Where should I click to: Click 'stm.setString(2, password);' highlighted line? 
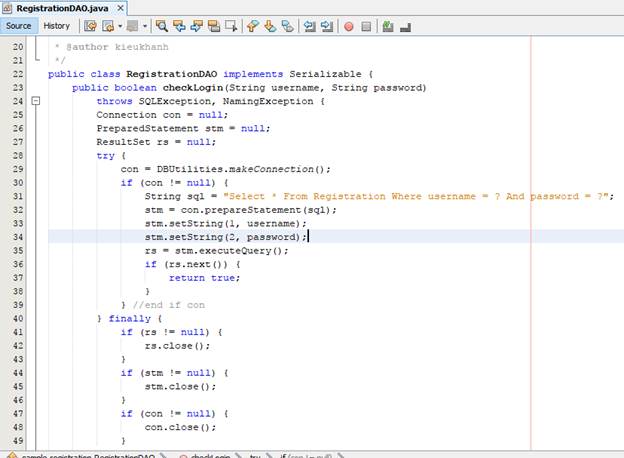[226, 237]
